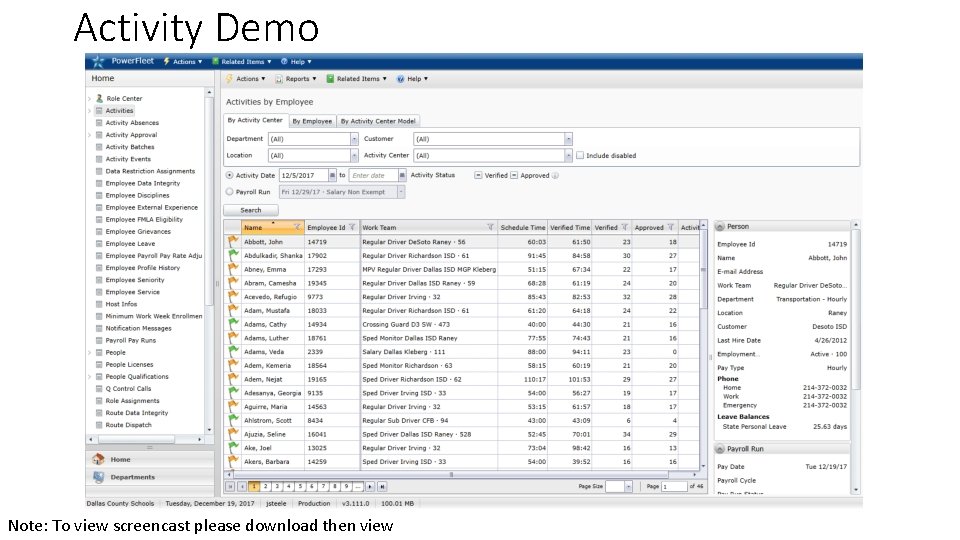Go to the previous results page
960x540 pixels.
242,487
